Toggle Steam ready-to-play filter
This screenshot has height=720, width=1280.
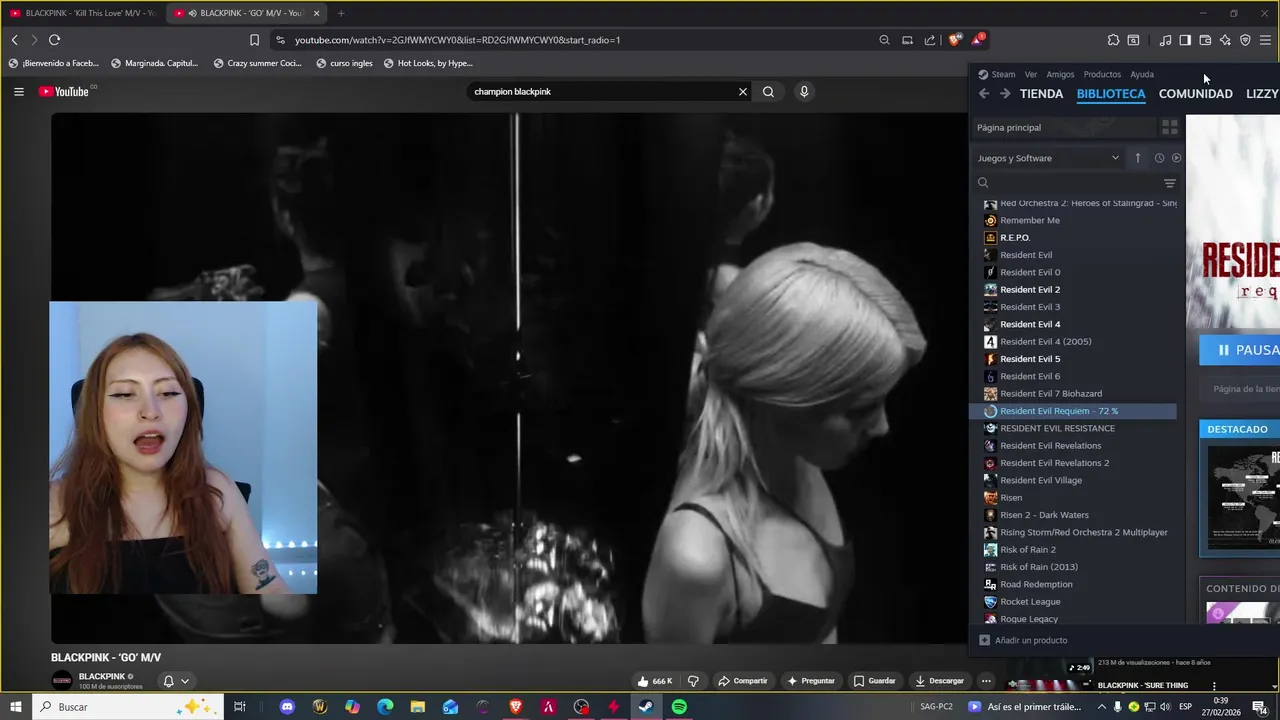click(1176, 158)
